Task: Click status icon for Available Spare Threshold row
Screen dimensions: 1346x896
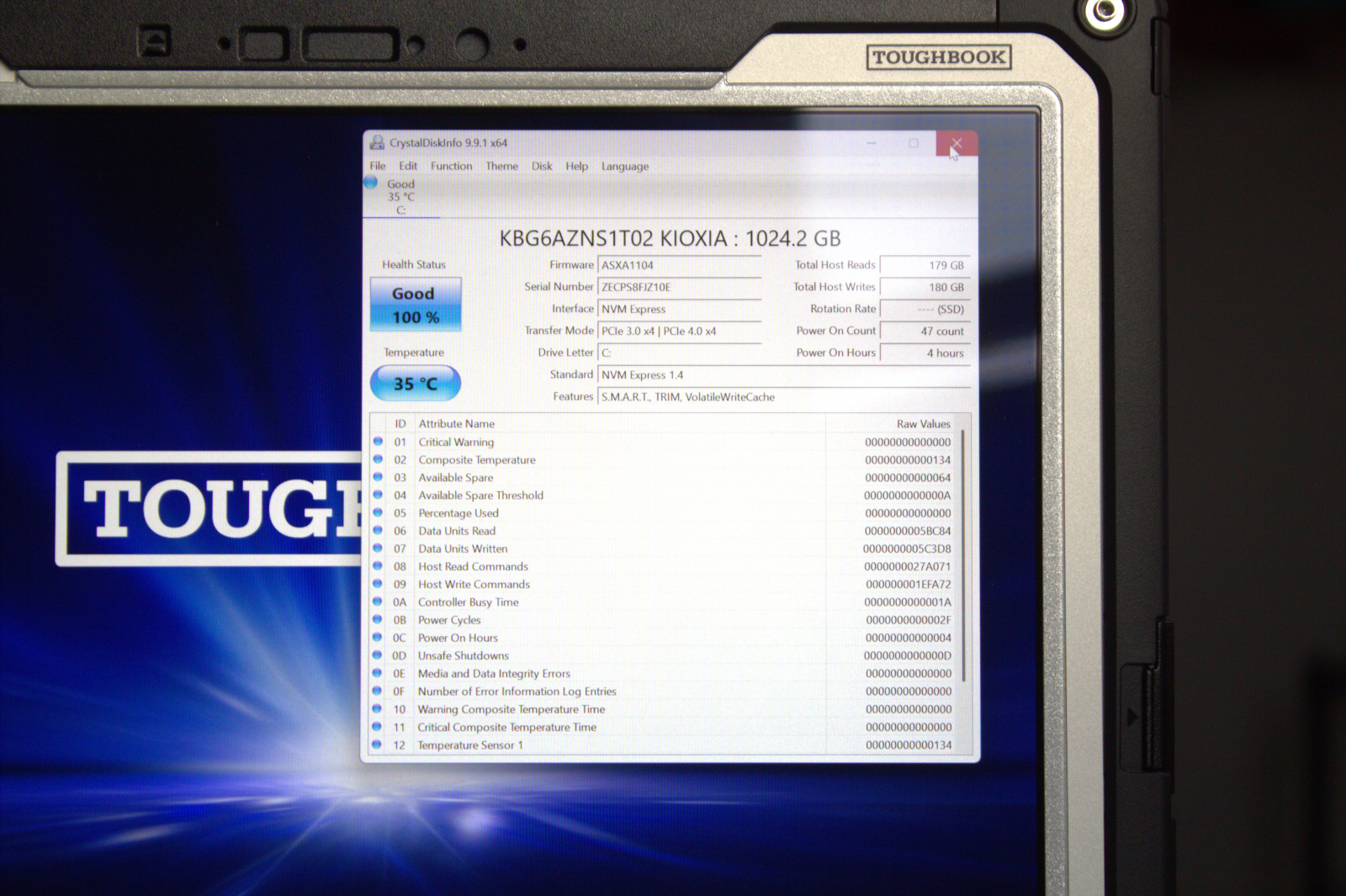Action: click(x=378, y=495)
